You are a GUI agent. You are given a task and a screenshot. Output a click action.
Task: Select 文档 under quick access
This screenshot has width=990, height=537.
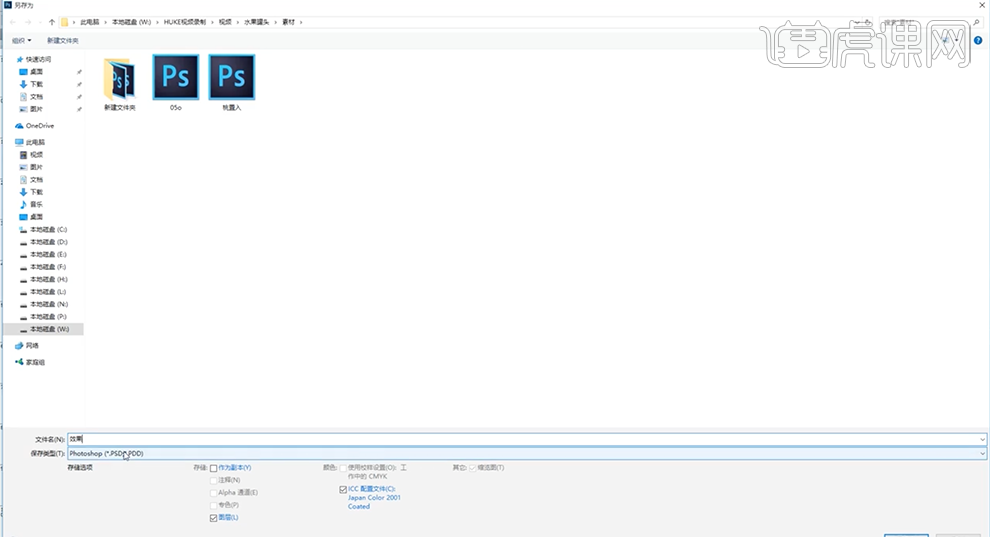(x=32, y=97)
